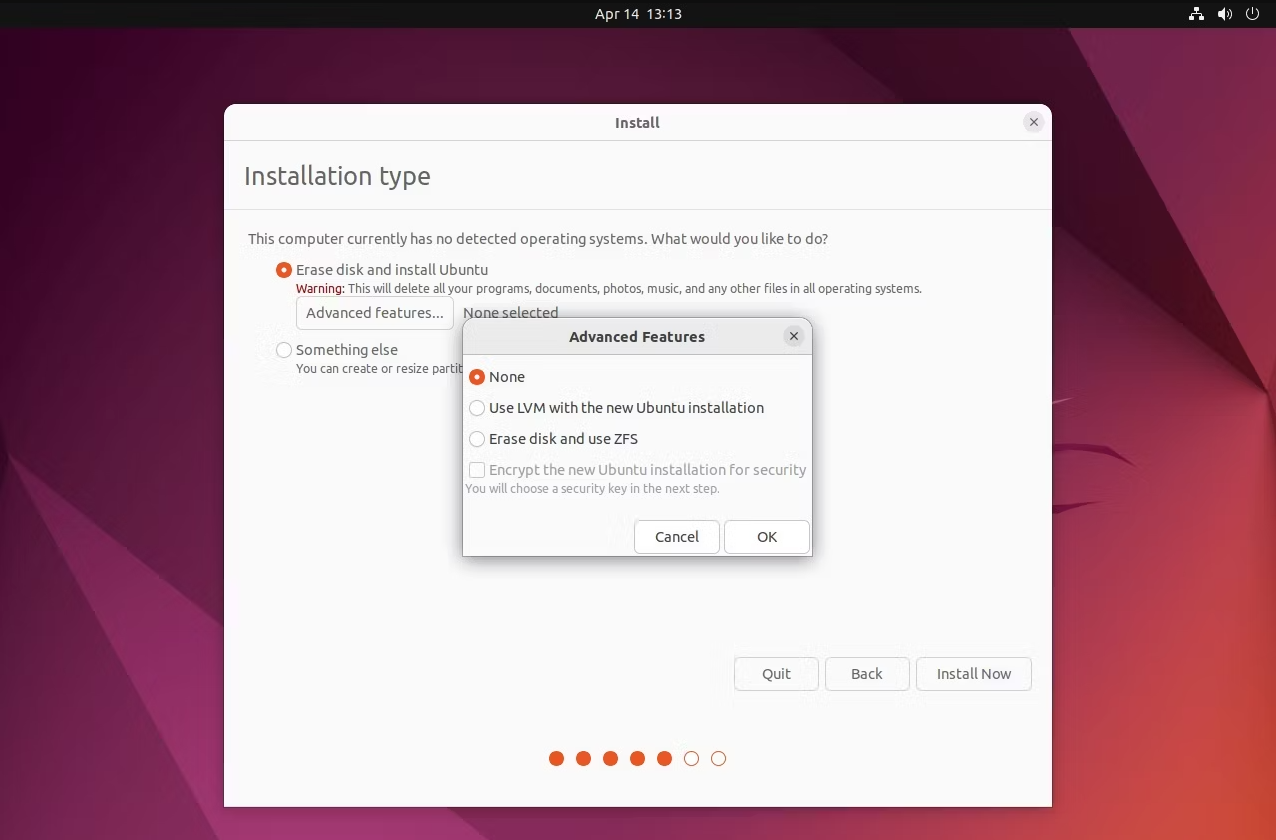
Task: Click the Install window title text
Action: point(637,123)
